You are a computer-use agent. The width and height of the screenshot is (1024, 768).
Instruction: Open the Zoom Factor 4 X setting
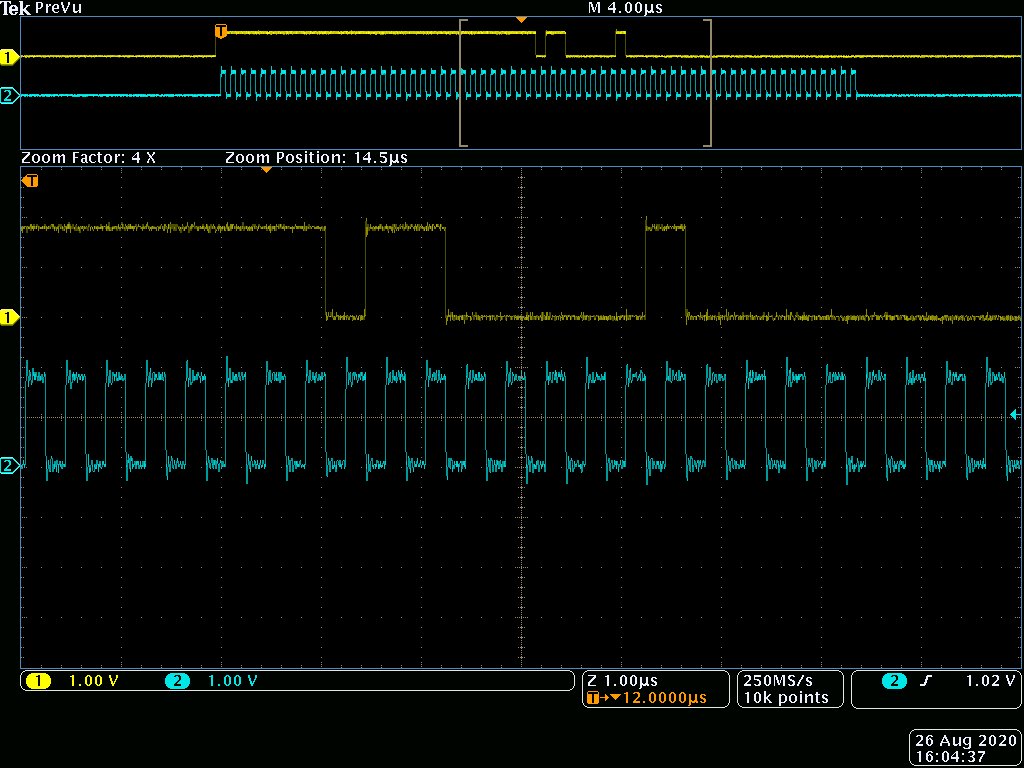click(88, 158)
